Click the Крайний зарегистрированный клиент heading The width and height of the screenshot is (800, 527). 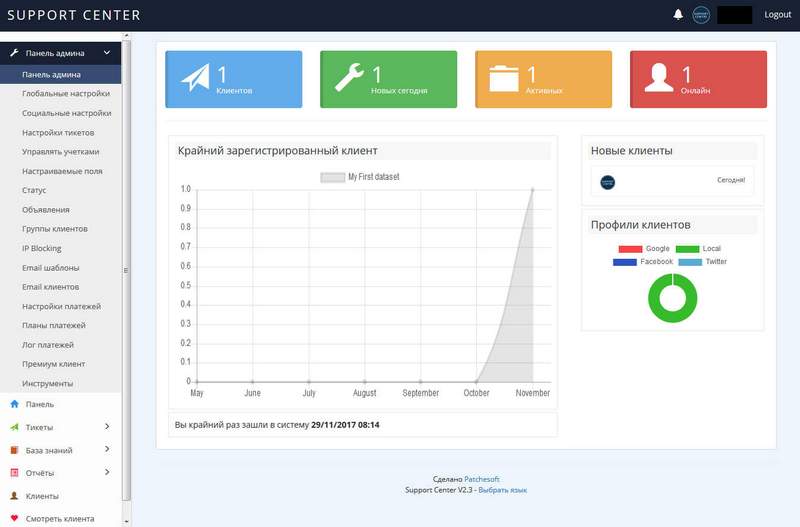tap(278, 151)
